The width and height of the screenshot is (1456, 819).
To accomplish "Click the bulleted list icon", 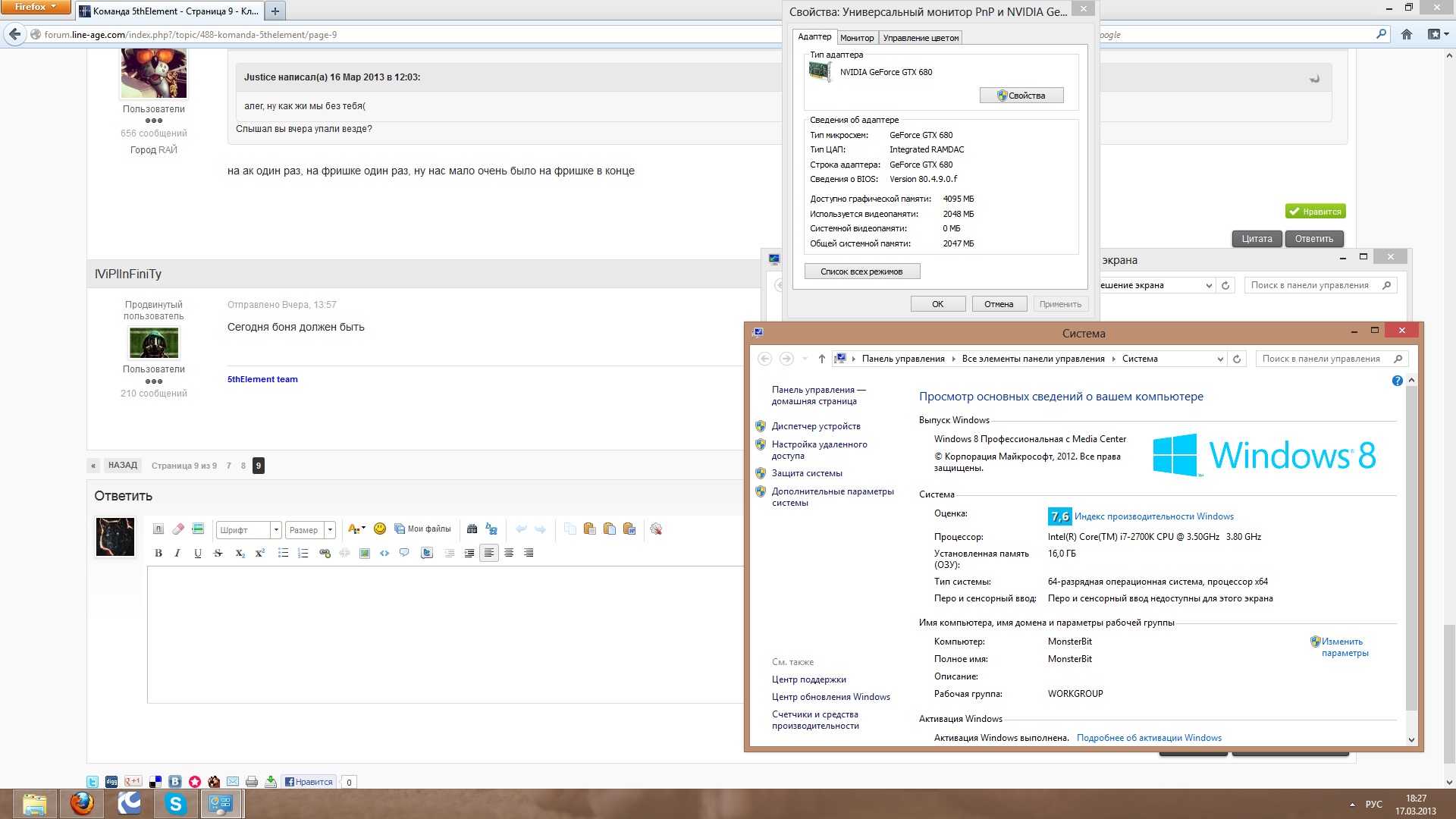I will click(x=283, y=553).
